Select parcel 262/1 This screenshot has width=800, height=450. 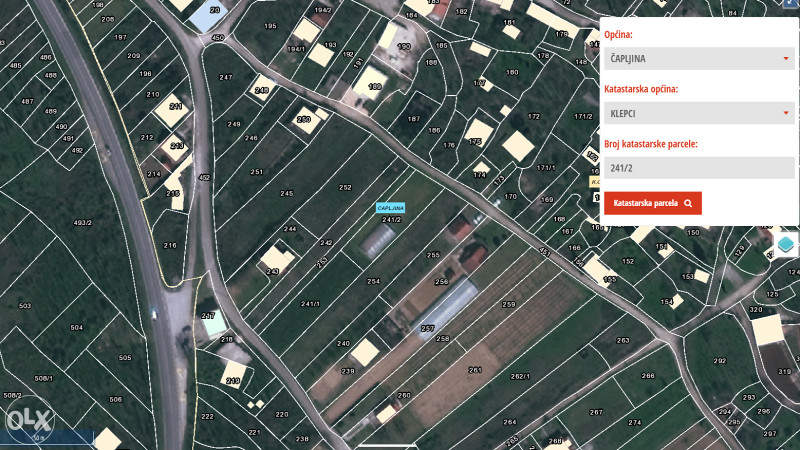(520, 376)
